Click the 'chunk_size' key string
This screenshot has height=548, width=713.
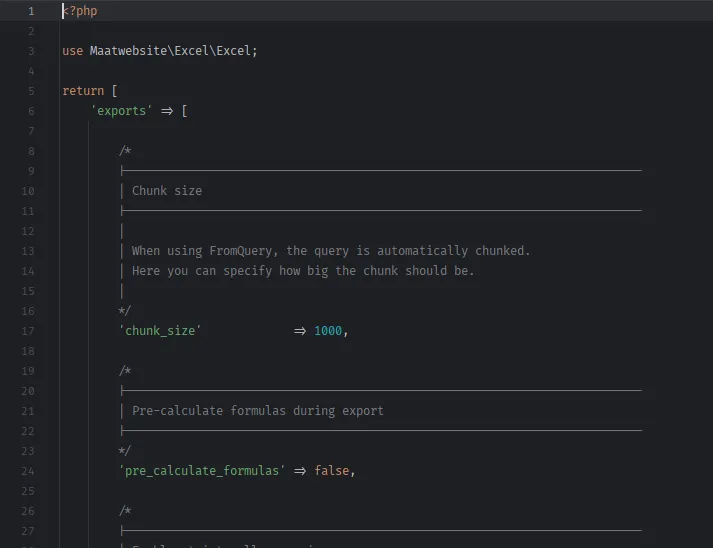click(160, 331)
